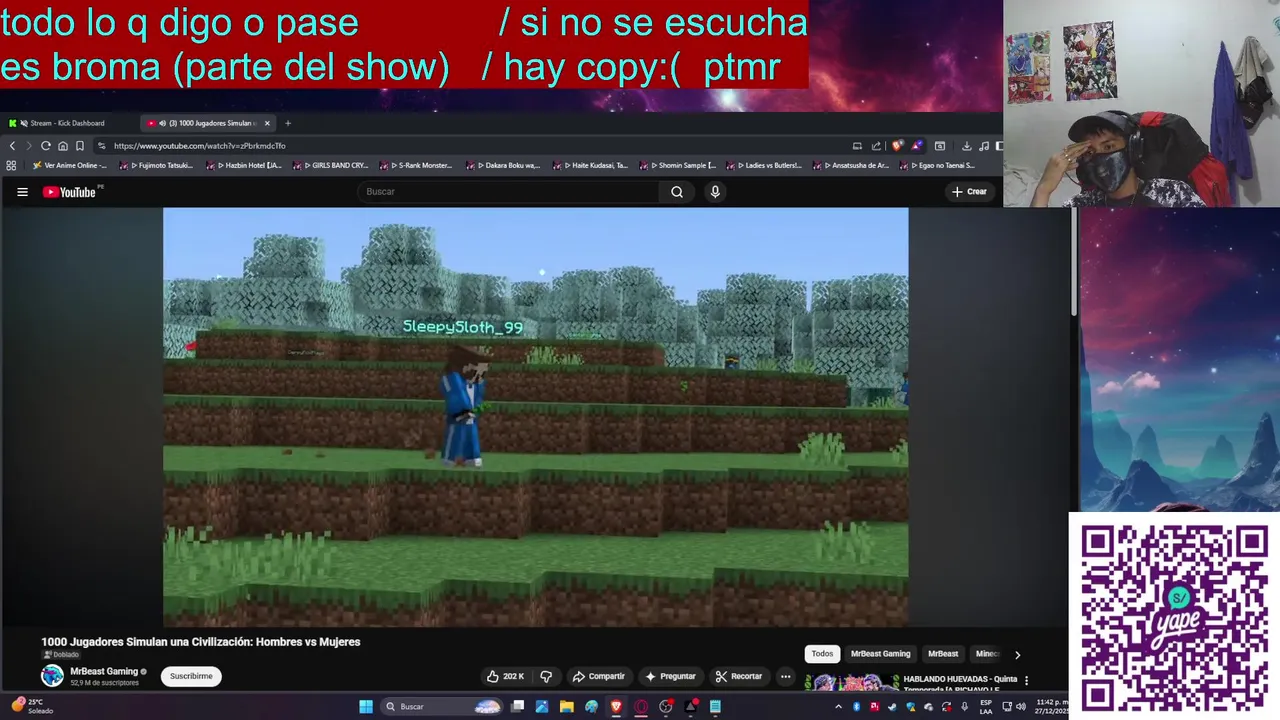
Task: Open the YouTube guide hamburger menu
Action: pos(22,192)
